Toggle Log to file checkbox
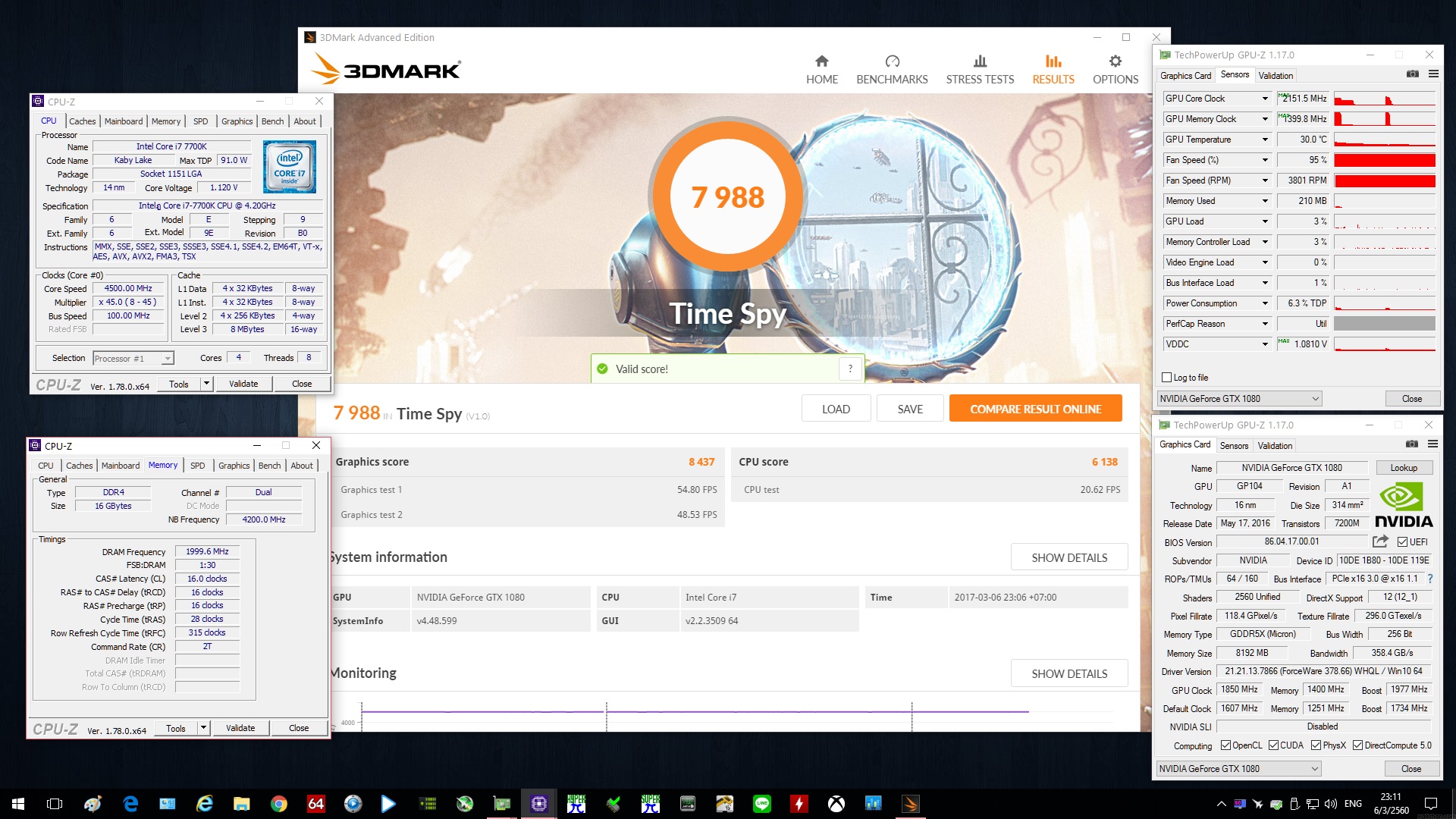Image resolution: width=1456 pixels, height=819 pixels. 1167,378
